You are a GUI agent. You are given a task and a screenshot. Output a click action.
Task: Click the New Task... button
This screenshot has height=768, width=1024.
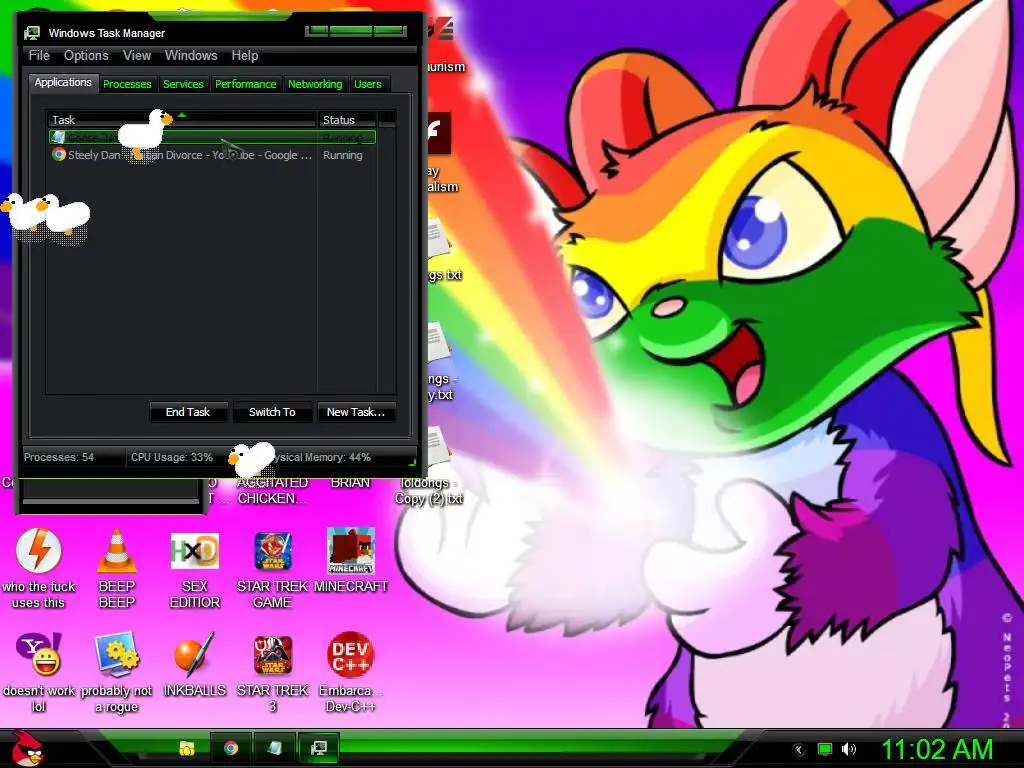click(356, 412)
